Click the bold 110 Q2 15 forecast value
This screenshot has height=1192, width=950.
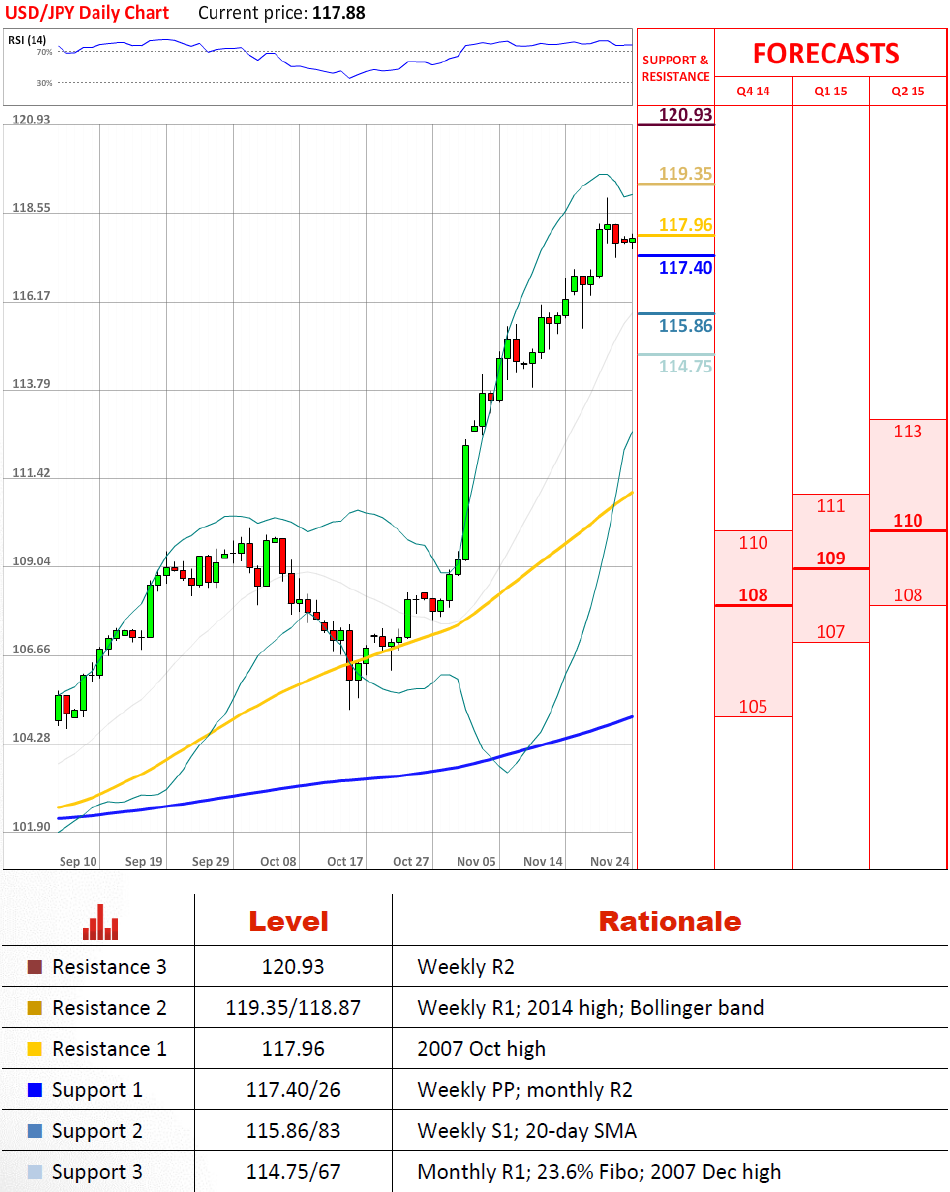click(x=908, y=521)
